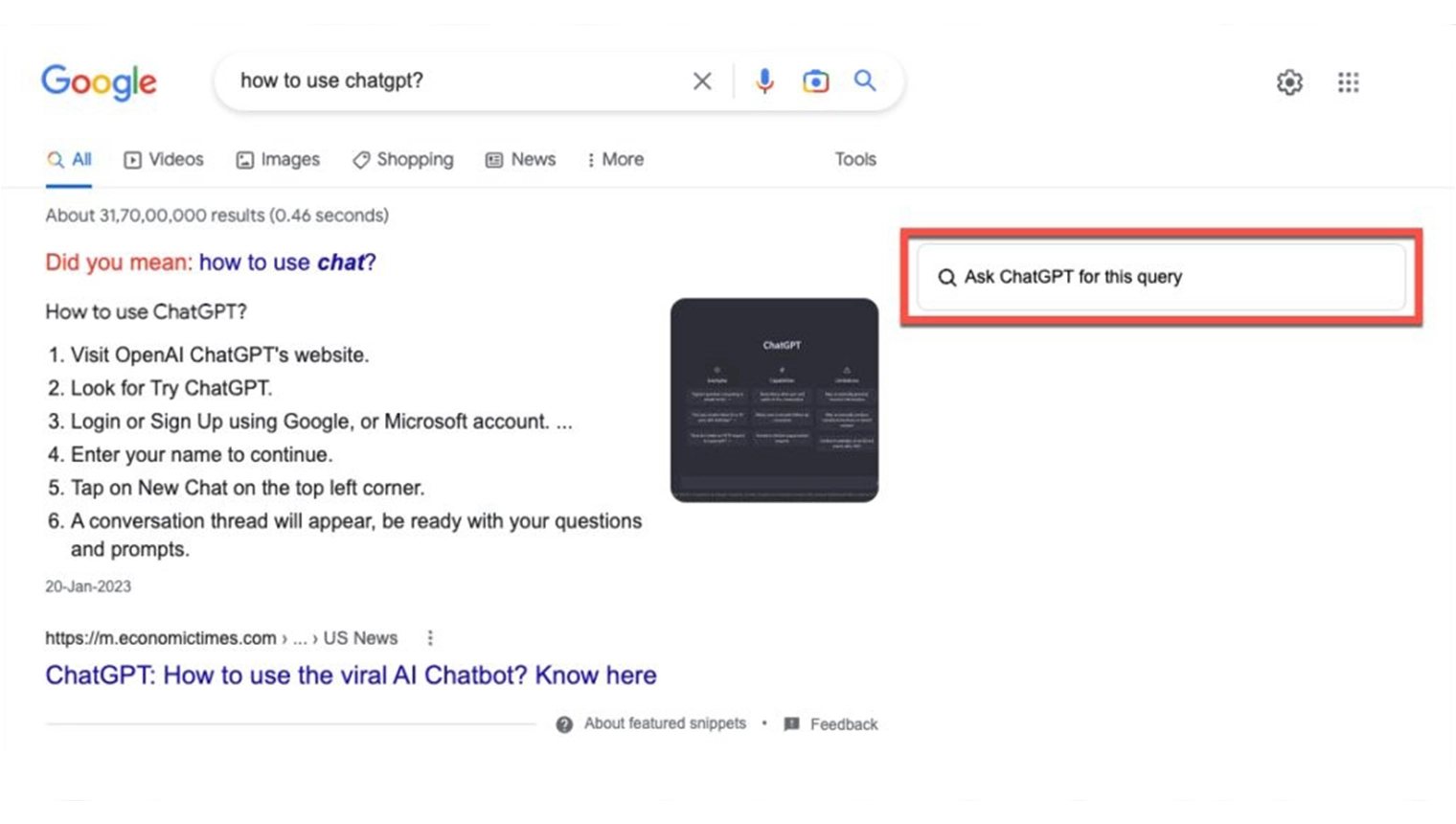Click the search magnifier icon
Image resolution: width=1456 pixels, height=824 pixels.
coord(864,81)
